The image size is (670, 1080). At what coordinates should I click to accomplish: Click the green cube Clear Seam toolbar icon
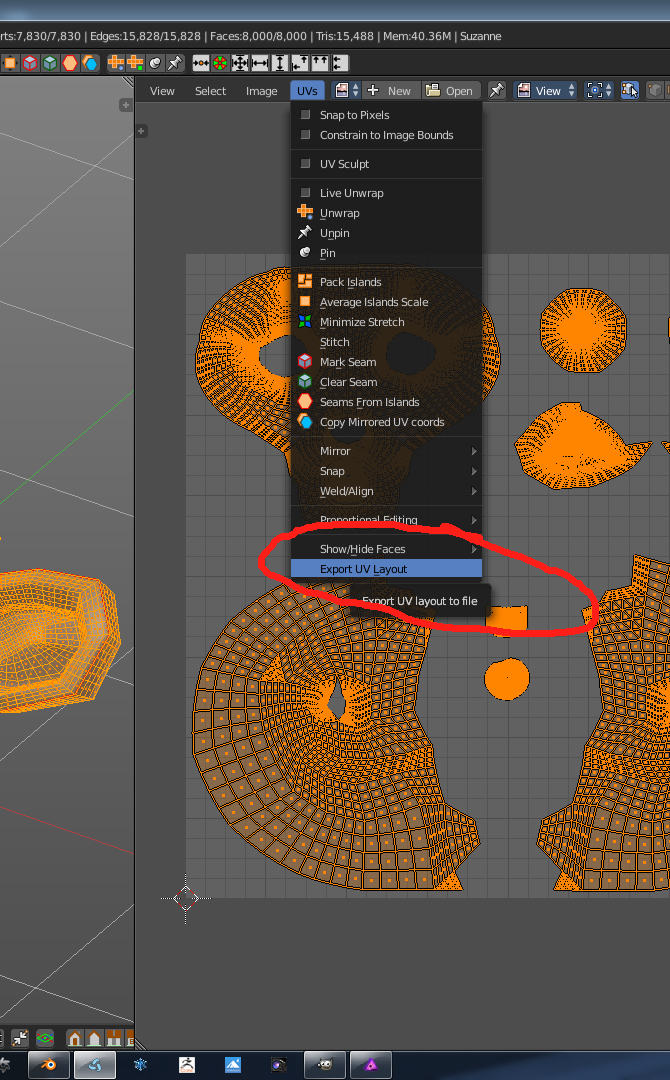[x=50, y=63]
